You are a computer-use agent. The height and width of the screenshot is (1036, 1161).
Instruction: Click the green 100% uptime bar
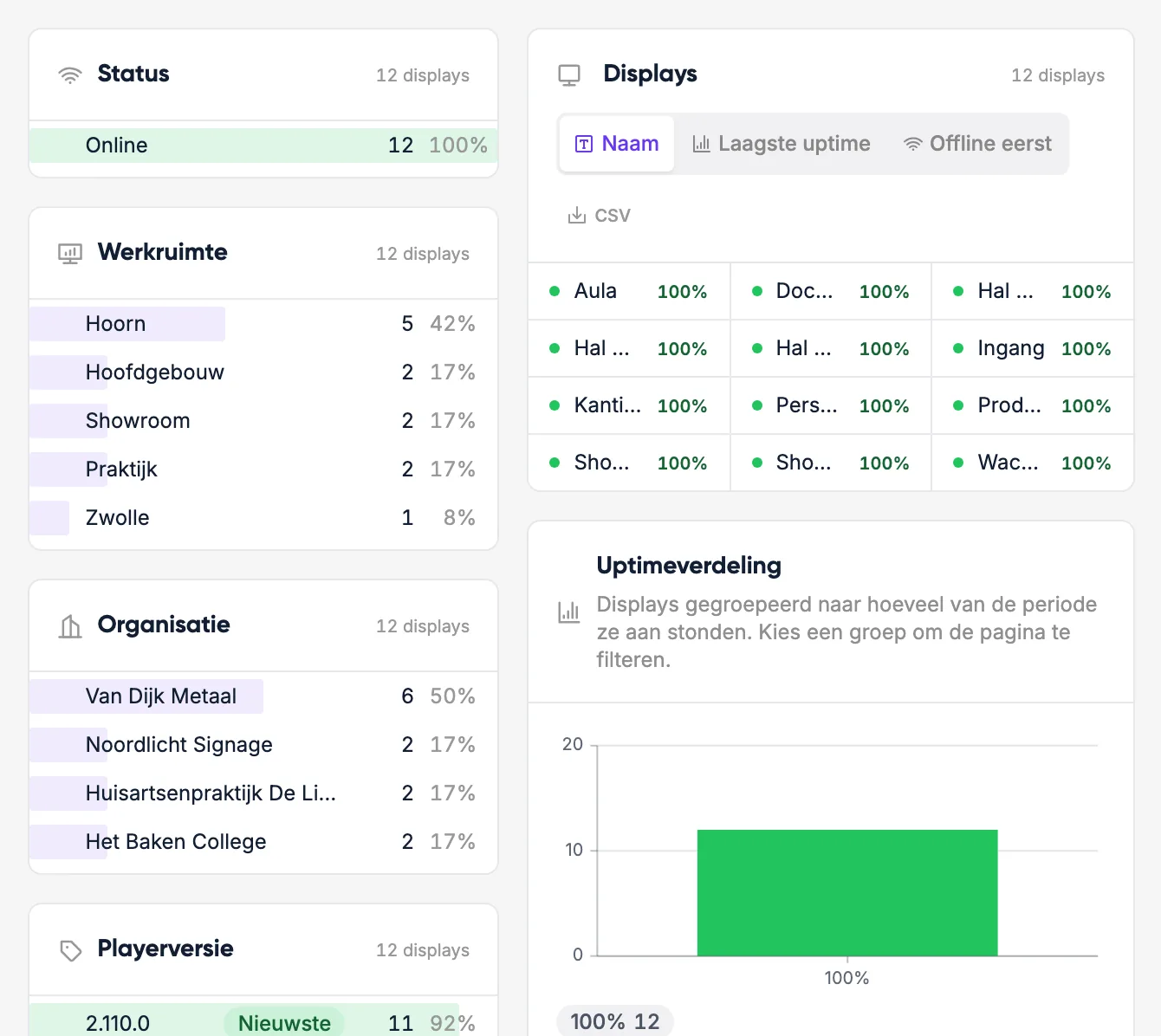click(x=847, y=893)
